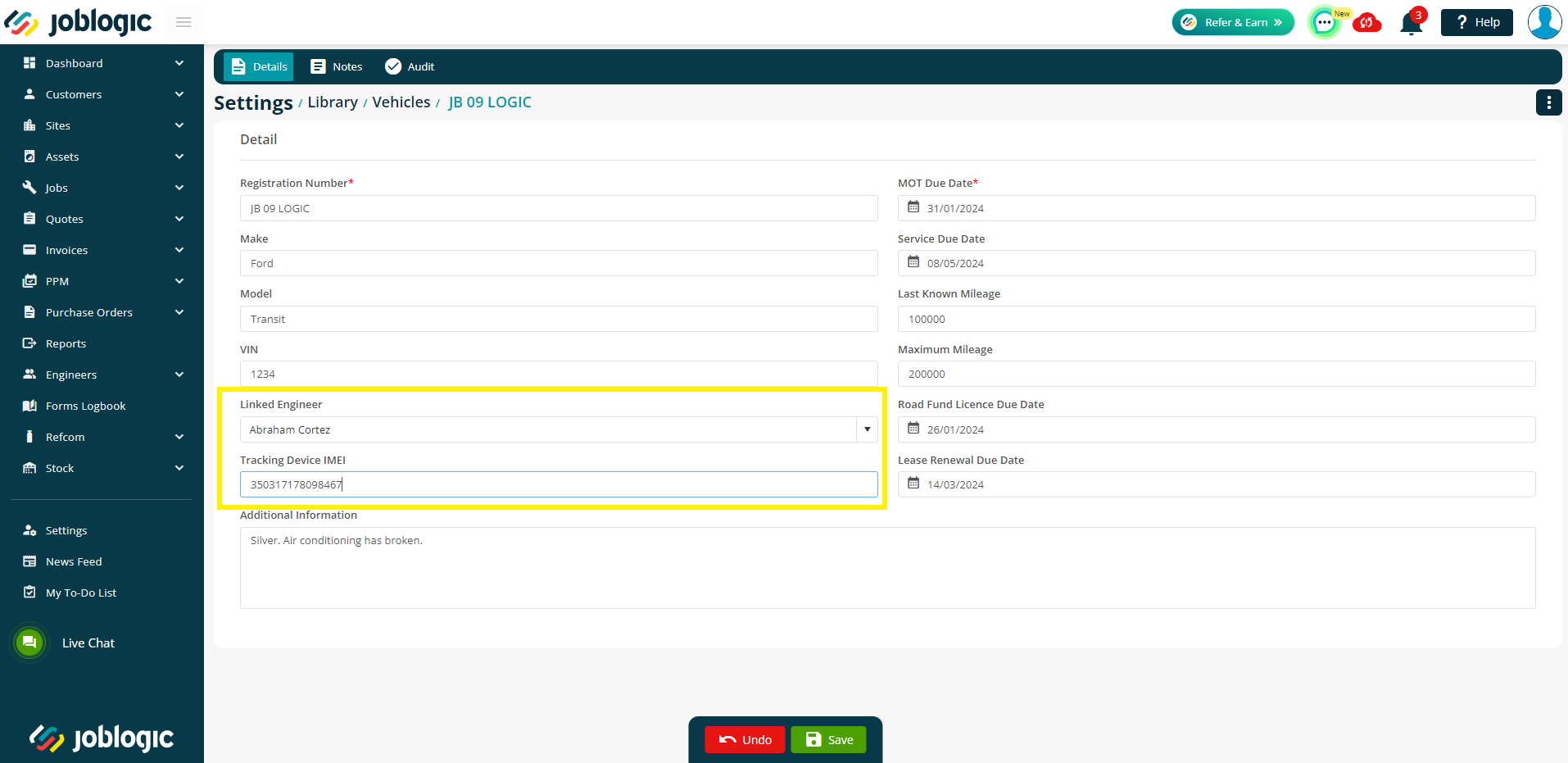The height and width of the screenshot is (763, 1568).
Task: Click the Additional Information text area
Action: pyautogui.click(x=887, y=568)
